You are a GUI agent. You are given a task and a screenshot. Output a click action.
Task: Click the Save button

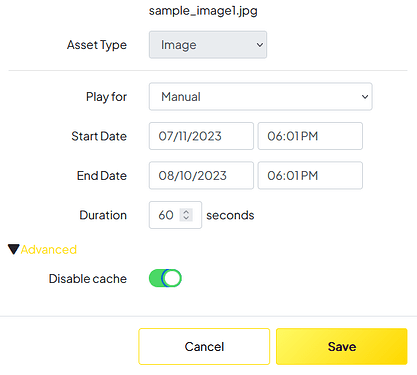[x=342, y=346]
